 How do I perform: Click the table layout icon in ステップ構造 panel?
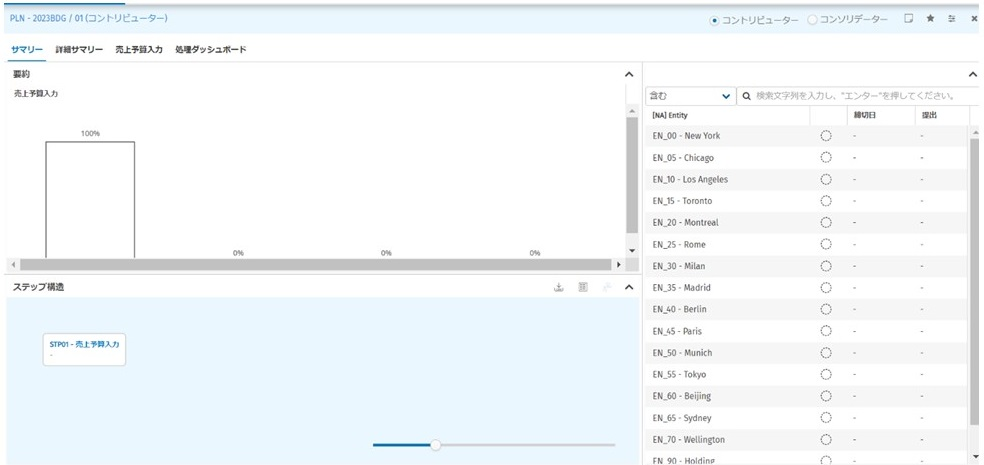point(583,288)
